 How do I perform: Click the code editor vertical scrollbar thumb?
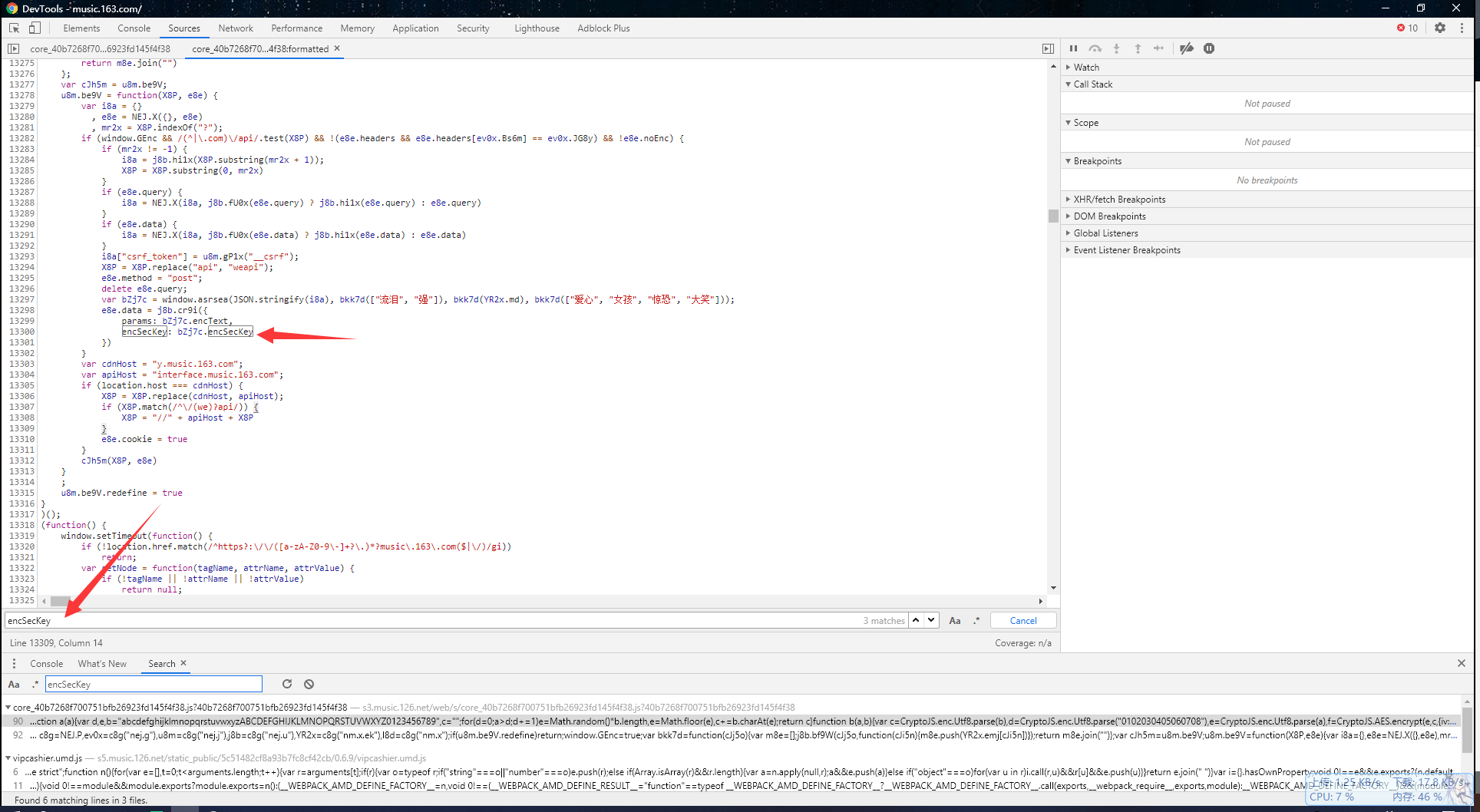pos(1053,216)
